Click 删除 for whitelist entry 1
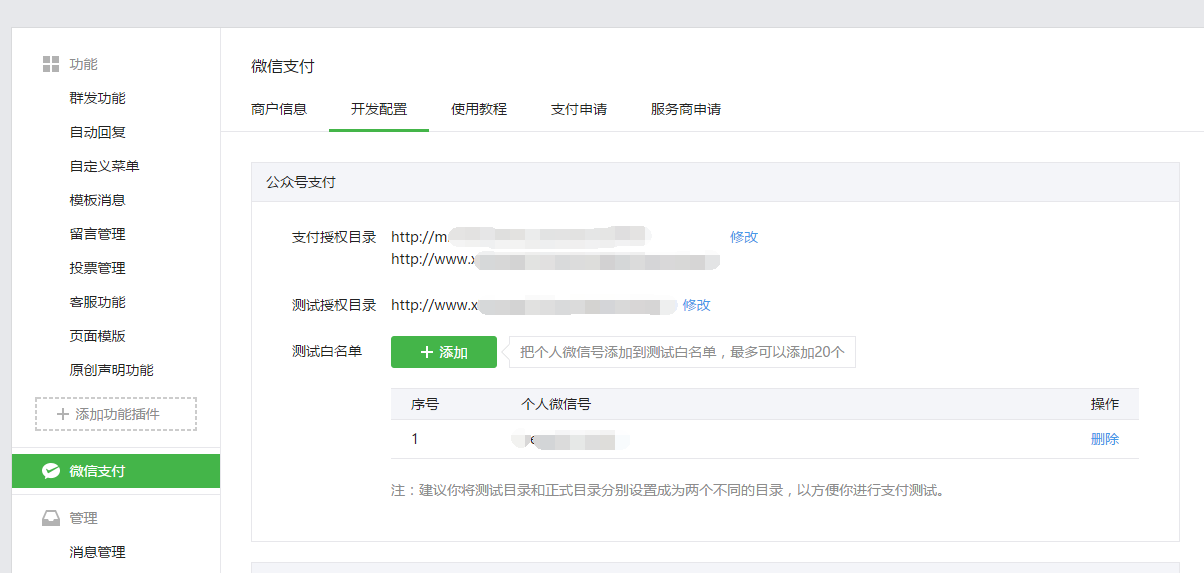This screenshot has width=1204, height=573. tap(1105, 439)
